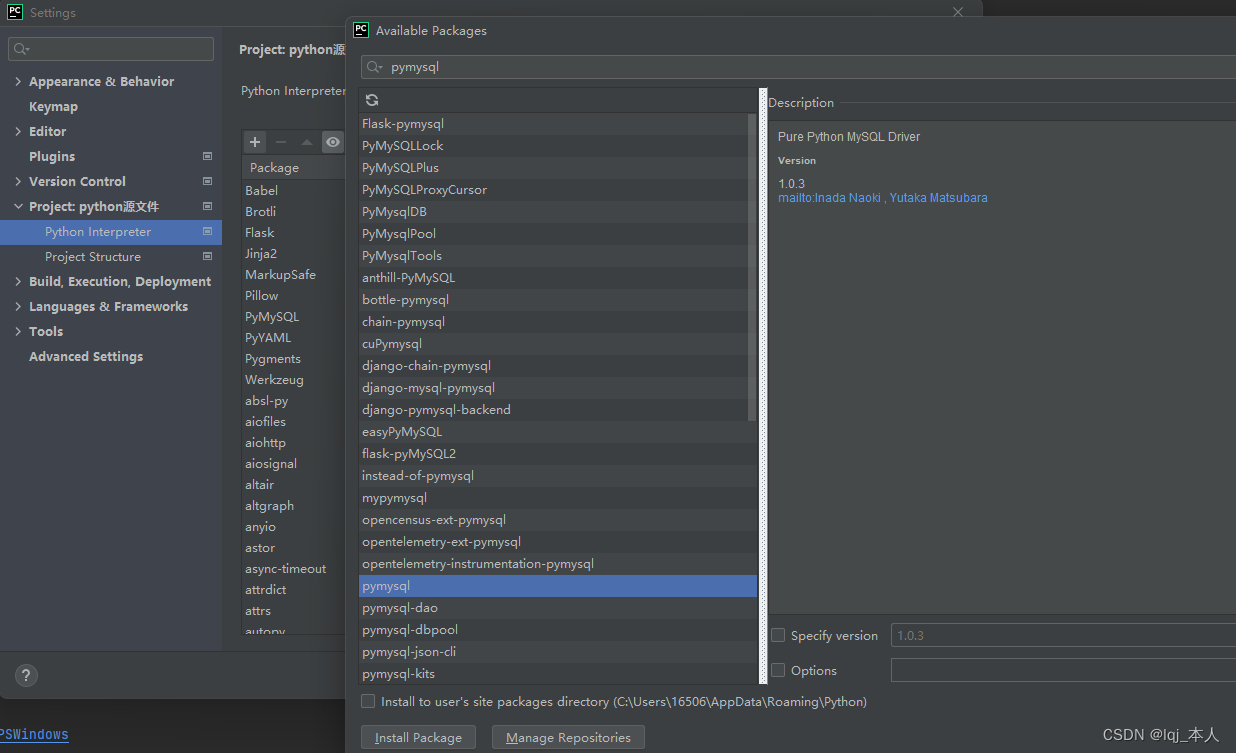Expand the Tools settings section
The width and height of the screenshot is (1236, 753).
[18, 331]
